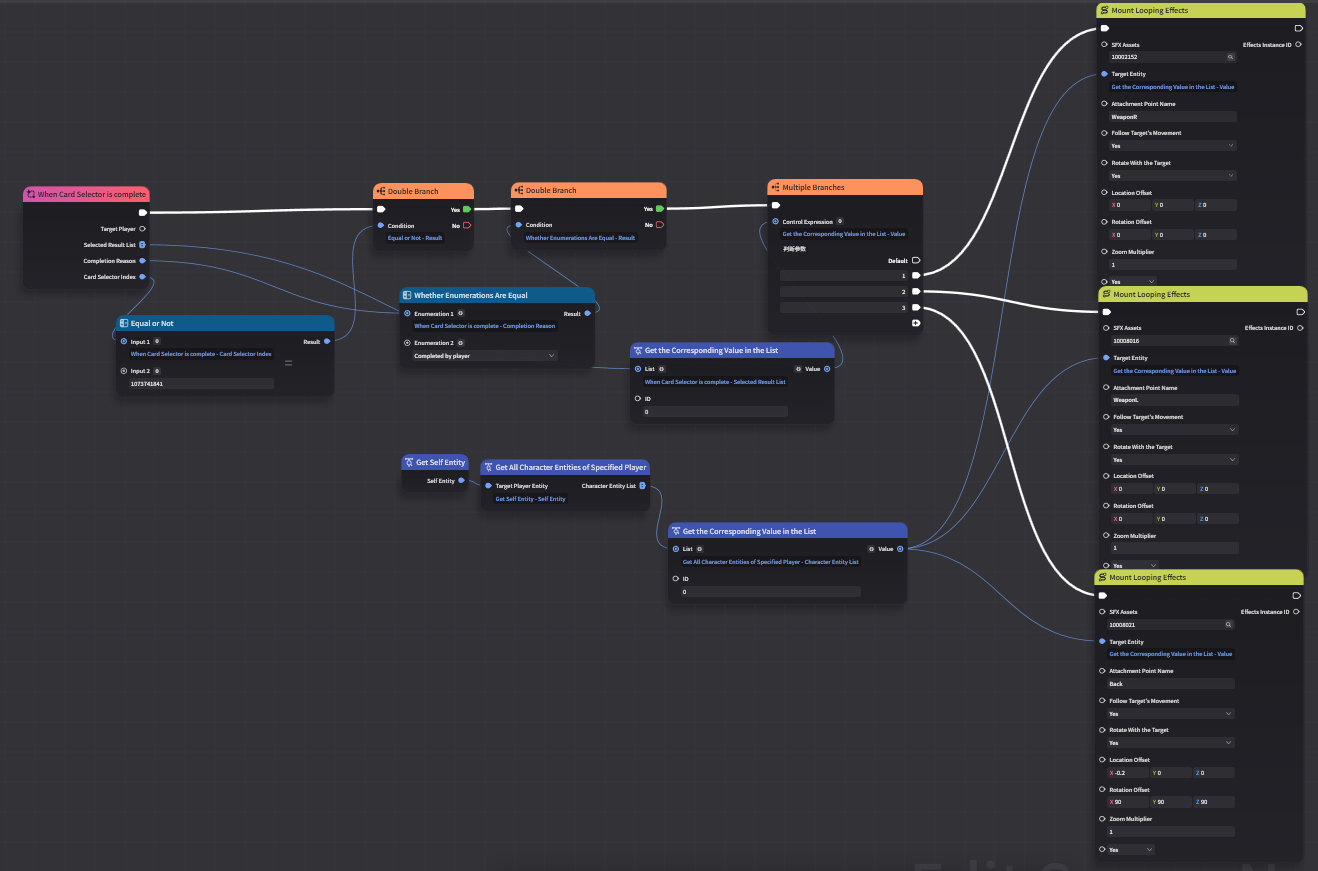Click the Target Player output pin
The image size is (1318, 871).
click(142, 229)
